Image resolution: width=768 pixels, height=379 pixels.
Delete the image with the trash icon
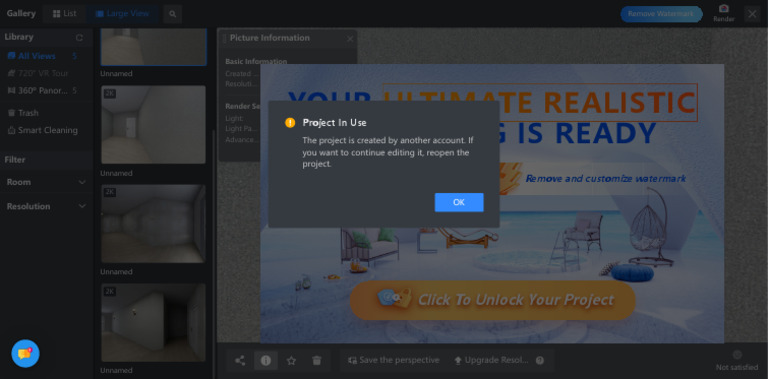click(317, 360)
